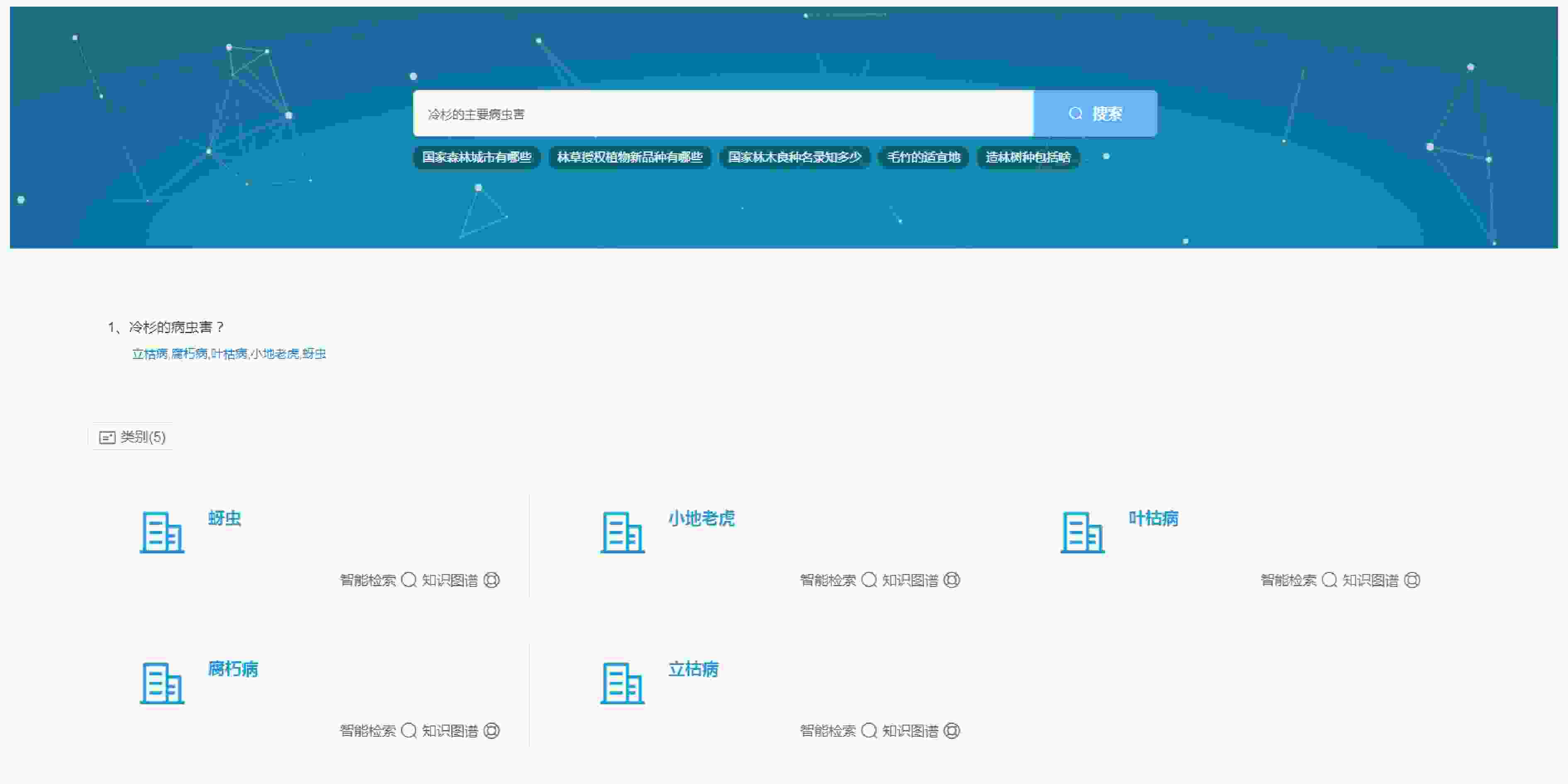Viewport: 1568px width, 784px height.
Task: Open 知识图谱 graph icon for 小地老虎
Action: point(952,580)
